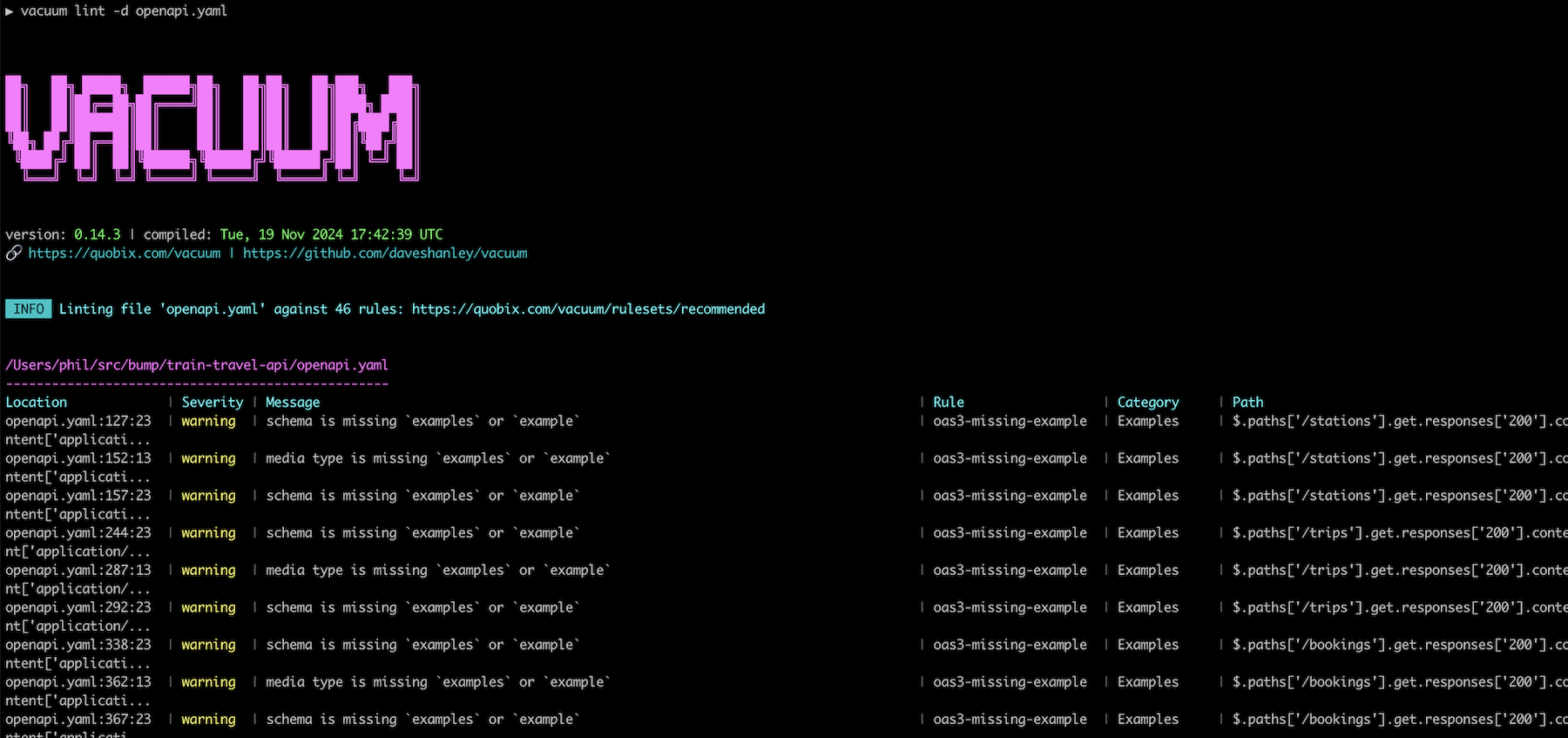Click the warning label on row openapi.yaml:244:23
Image resolution: width=1568 pixels, height=738 pixels.
(208, 533)
